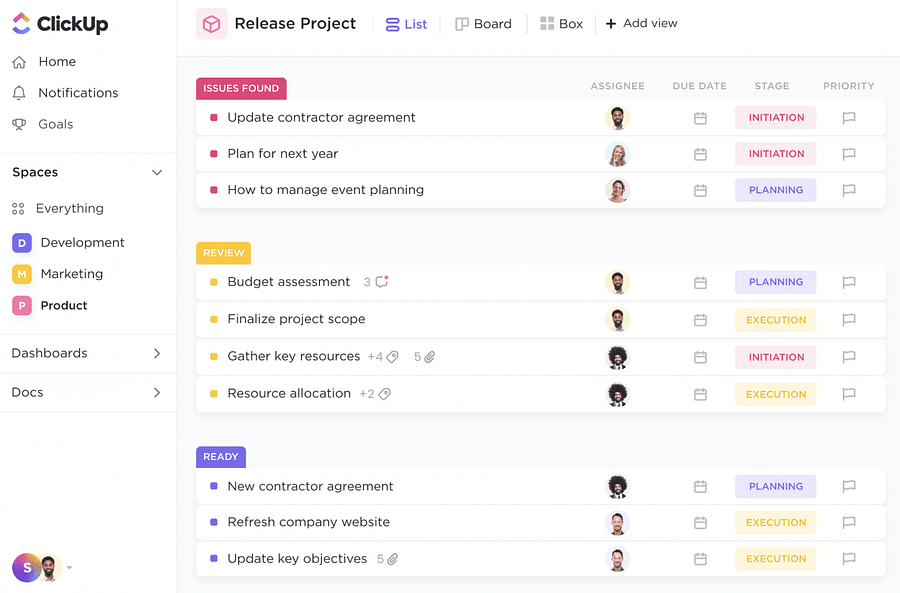Open the user profile dropdown arrow
The width and height of the screenshot is (900, 593).
click(x=69, y=568)
